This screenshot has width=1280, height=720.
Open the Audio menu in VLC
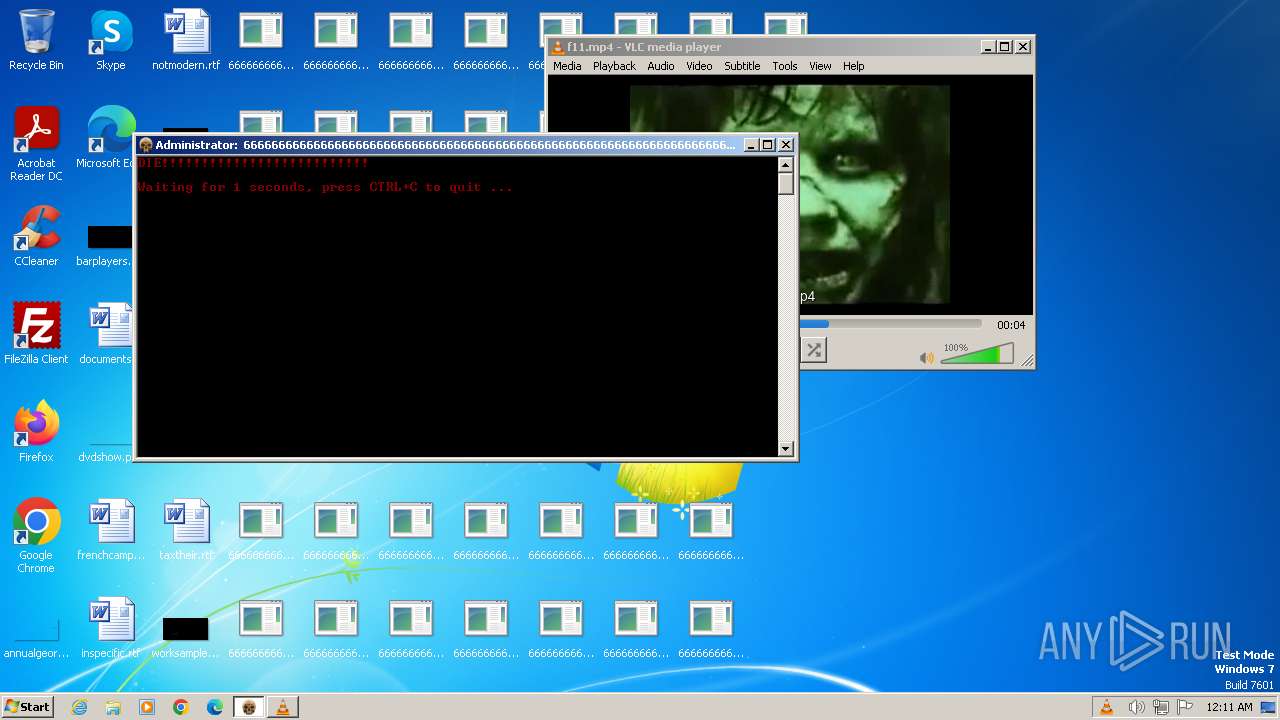[x=660, y=66]
